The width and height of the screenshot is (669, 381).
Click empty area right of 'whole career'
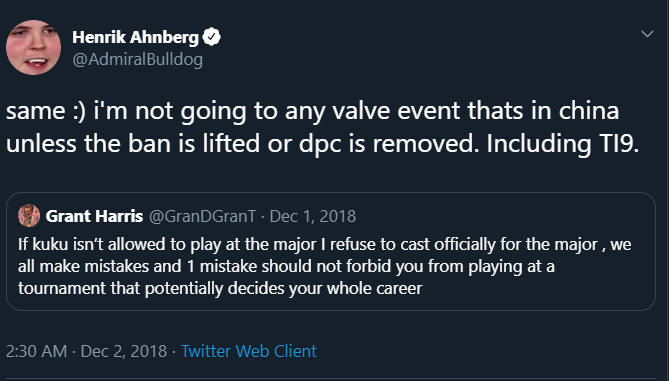click(x=538, y=288)
